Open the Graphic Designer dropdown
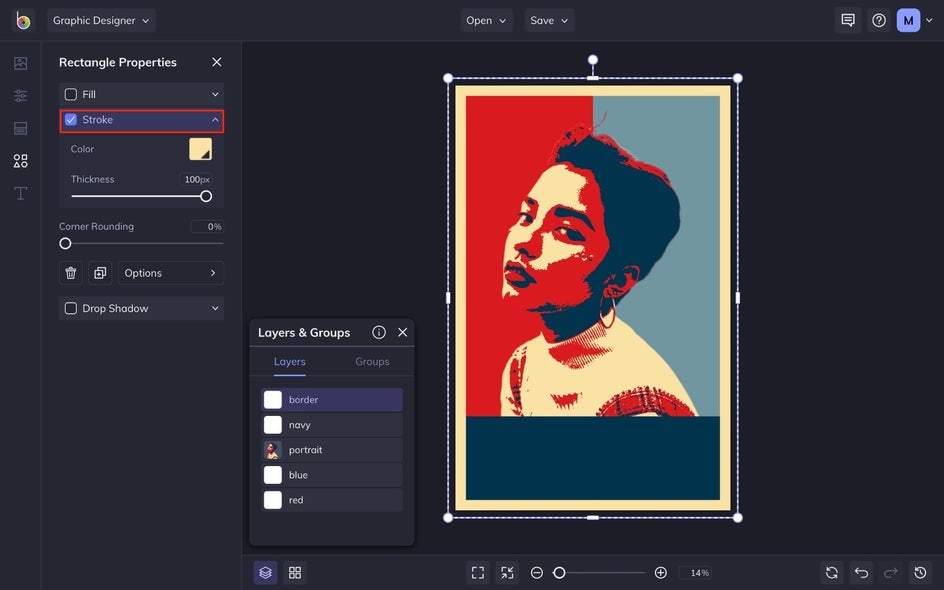The width and height of the screenshot is (944, 590). click(x=101, y=20)
